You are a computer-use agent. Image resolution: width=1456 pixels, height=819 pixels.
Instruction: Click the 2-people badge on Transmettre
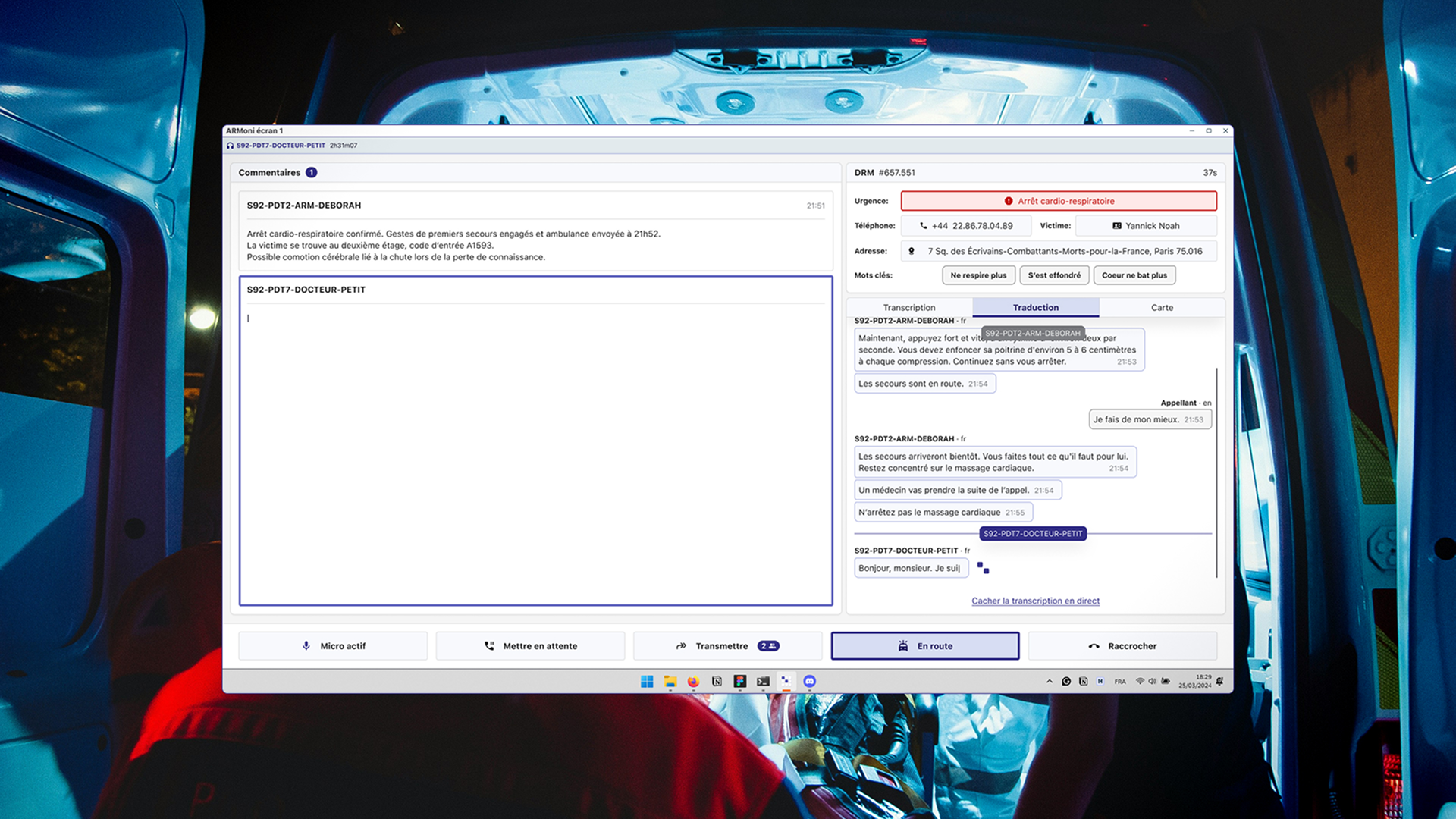tap(768, 646)
